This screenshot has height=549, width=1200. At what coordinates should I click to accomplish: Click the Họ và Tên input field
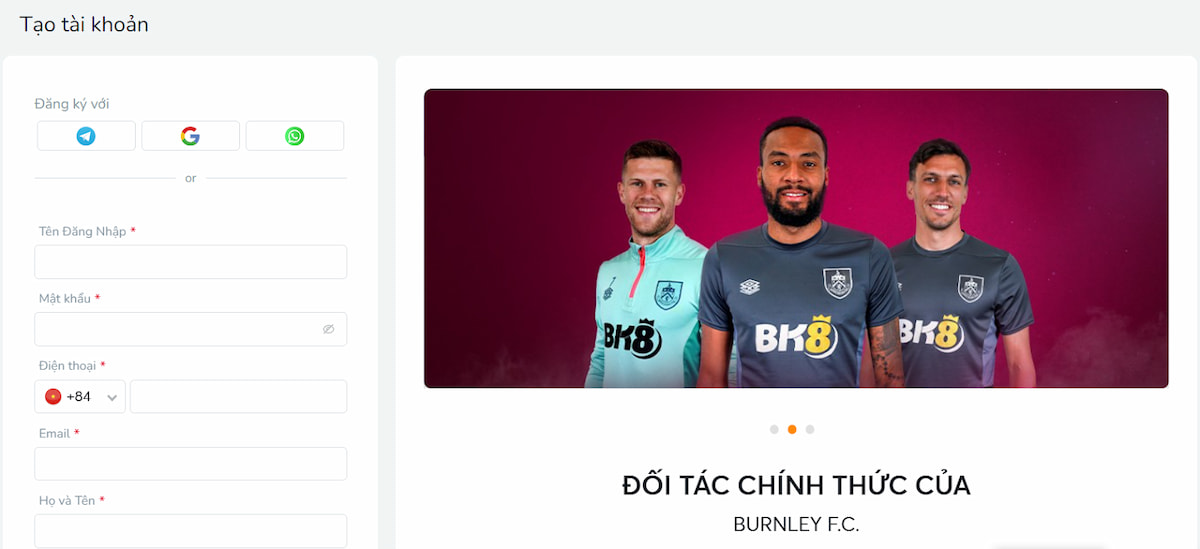[x=190, y=531]
